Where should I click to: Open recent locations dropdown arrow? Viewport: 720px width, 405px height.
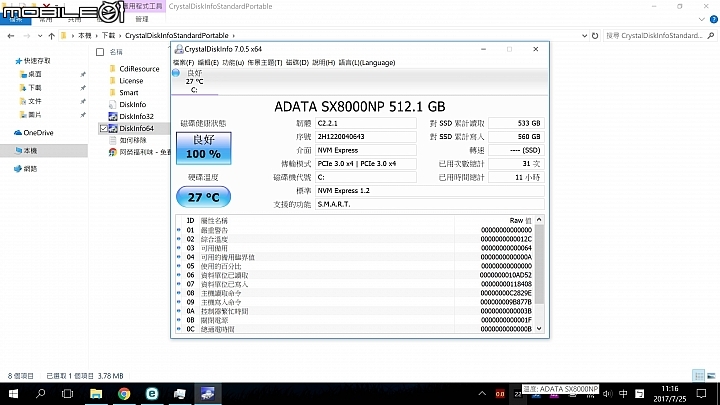(40, 35)
